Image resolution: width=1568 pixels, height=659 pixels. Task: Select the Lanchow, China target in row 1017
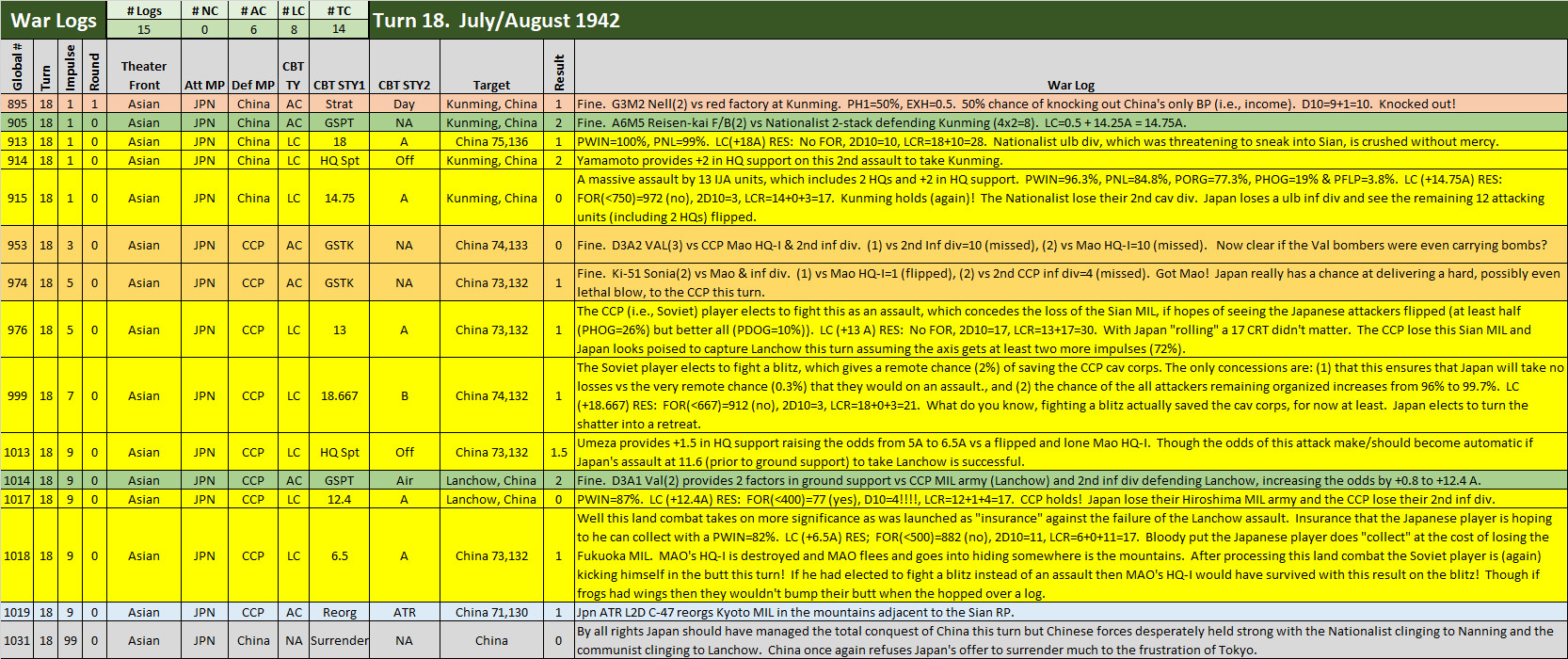click(x=491, y=499)
